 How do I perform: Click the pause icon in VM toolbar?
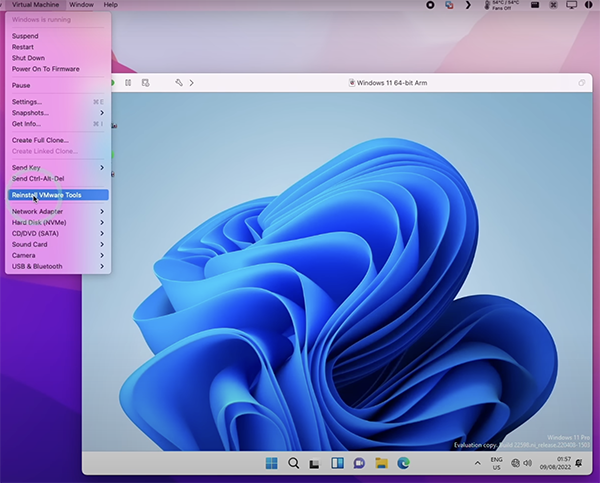[128, 83]
